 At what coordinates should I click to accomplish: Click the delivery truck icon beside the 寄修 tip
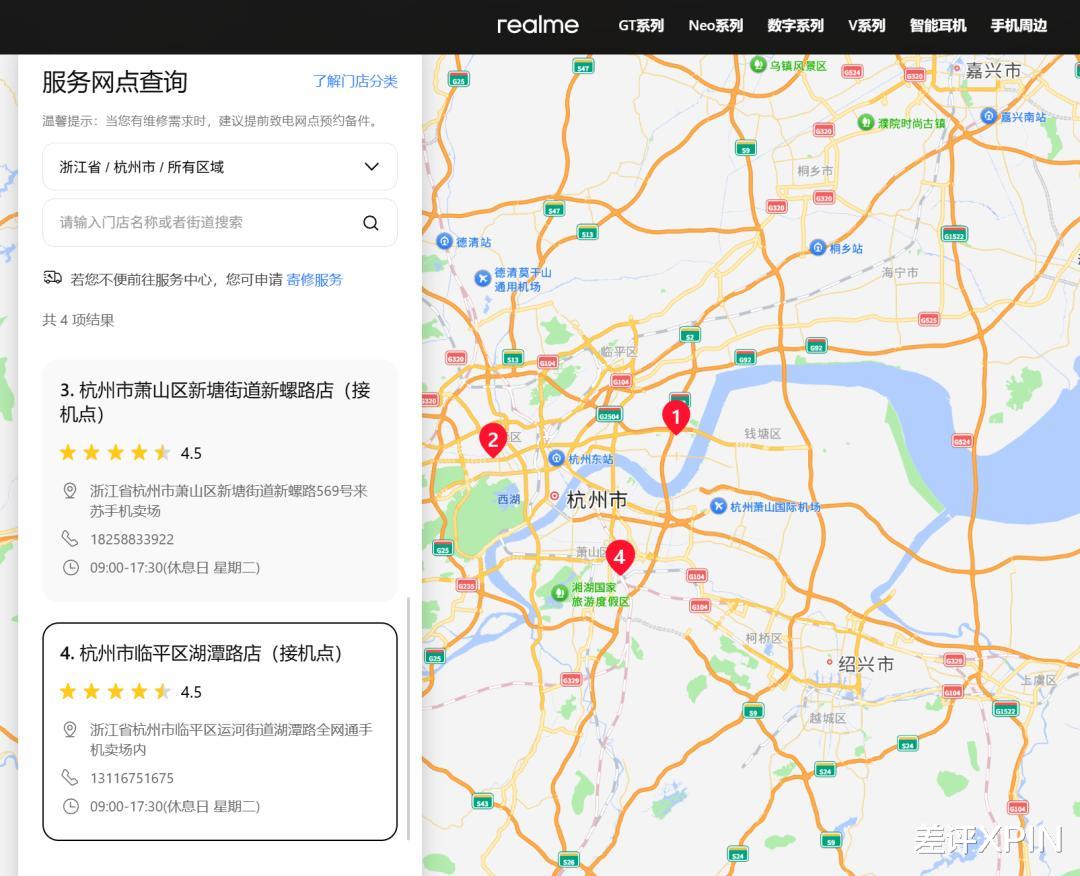tap(53, 278)
